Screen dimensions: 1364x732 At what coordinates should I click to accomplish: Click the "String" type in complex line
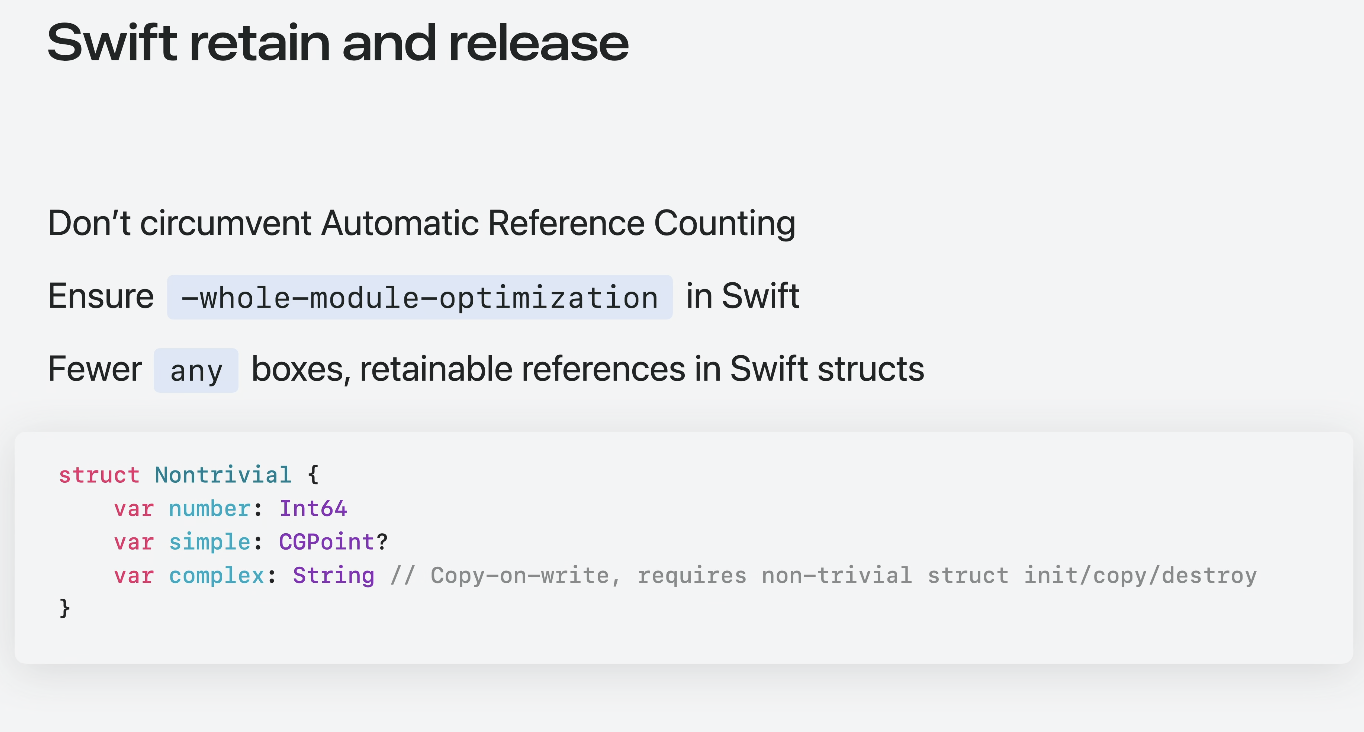tap(333, 575)
